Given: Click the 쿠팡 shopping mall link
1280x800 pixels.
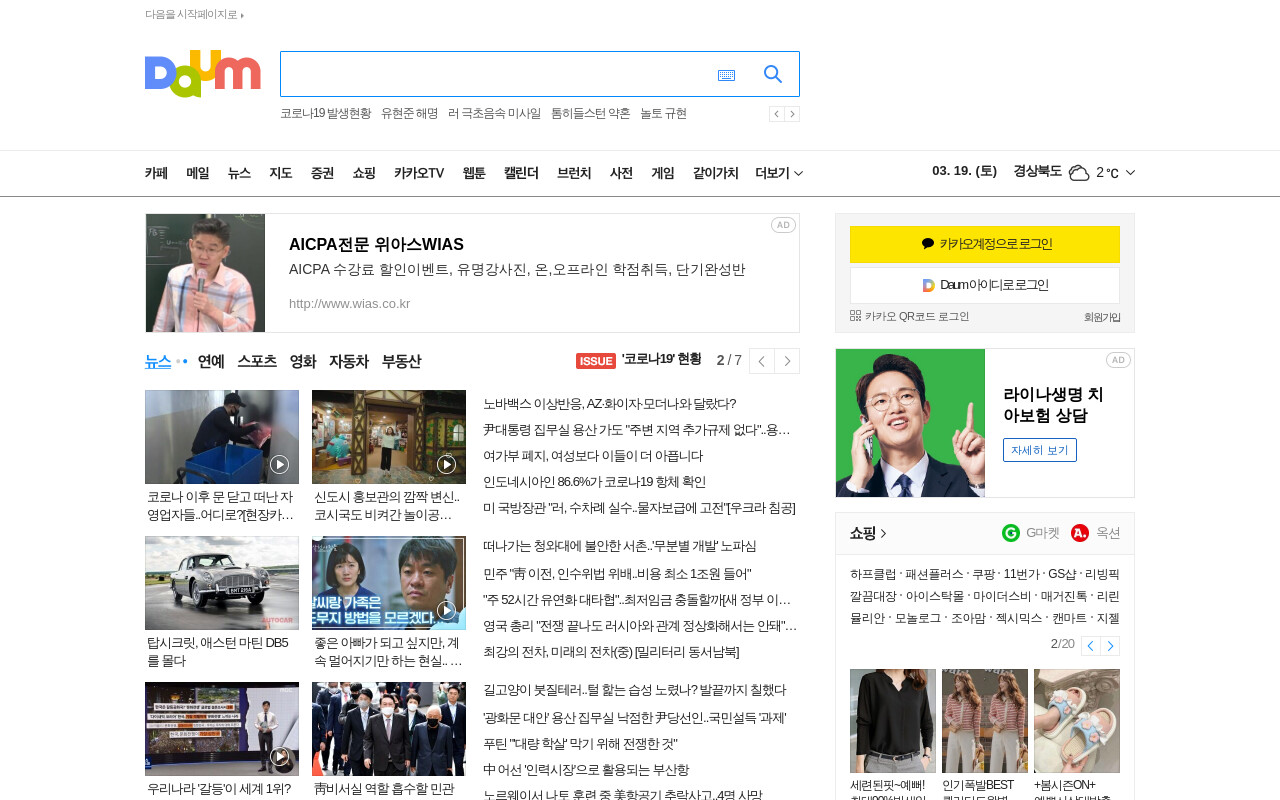Looking at the screenshot, I should coord(983,575).
